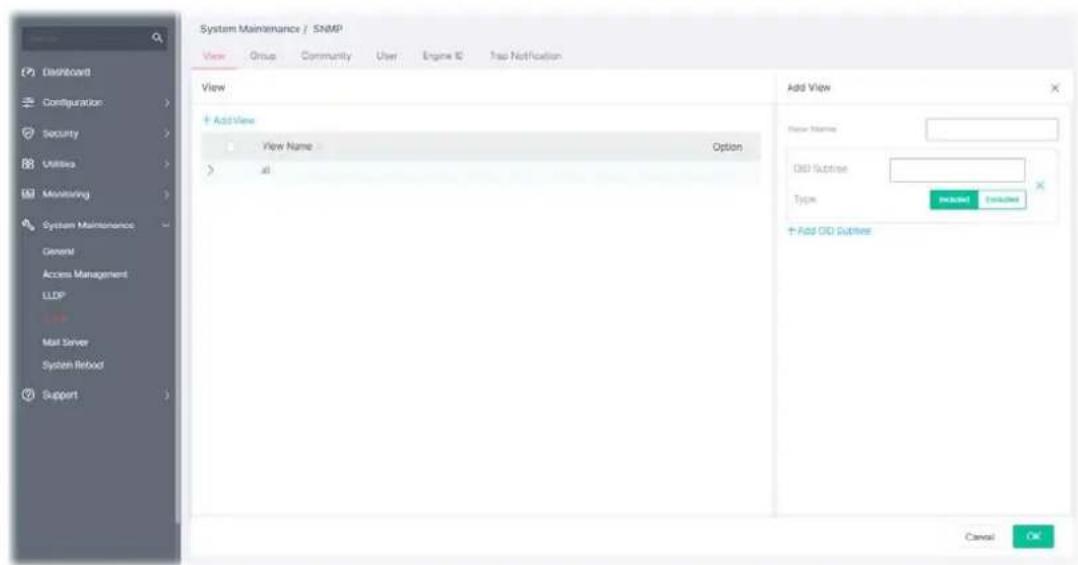1078x565 pixels.
Task: Click the OID Subtree input field
Action: (x=957, y=170)
